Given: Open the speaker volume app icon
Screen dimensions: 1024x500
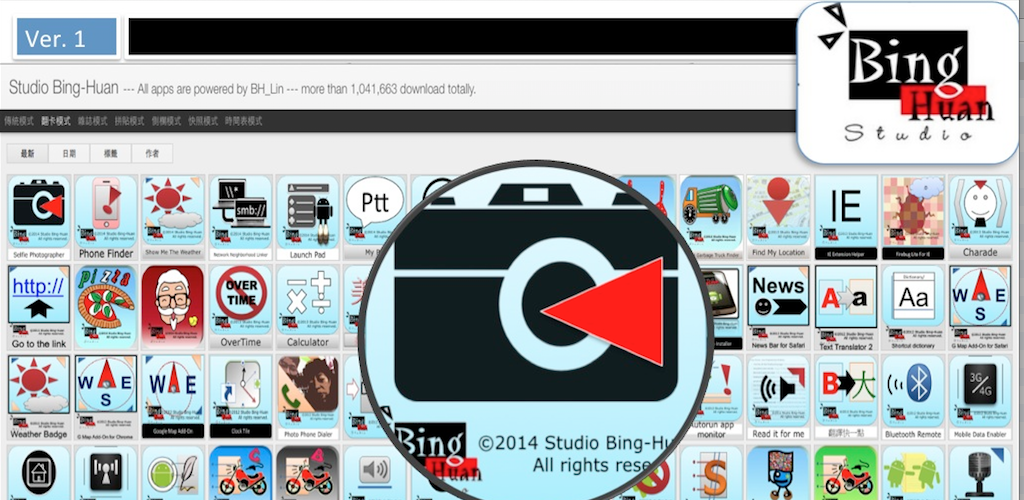Looking at the screenshot, I should click(x=375, y=473).
